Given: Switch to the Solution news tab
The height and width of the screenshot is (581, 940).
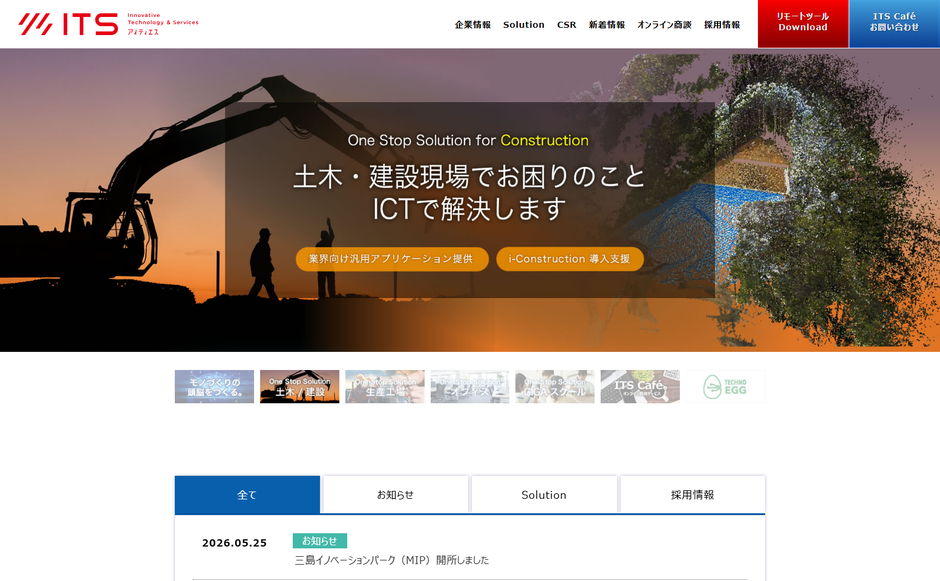Looking at the screenshot, I should coord(544,495).
